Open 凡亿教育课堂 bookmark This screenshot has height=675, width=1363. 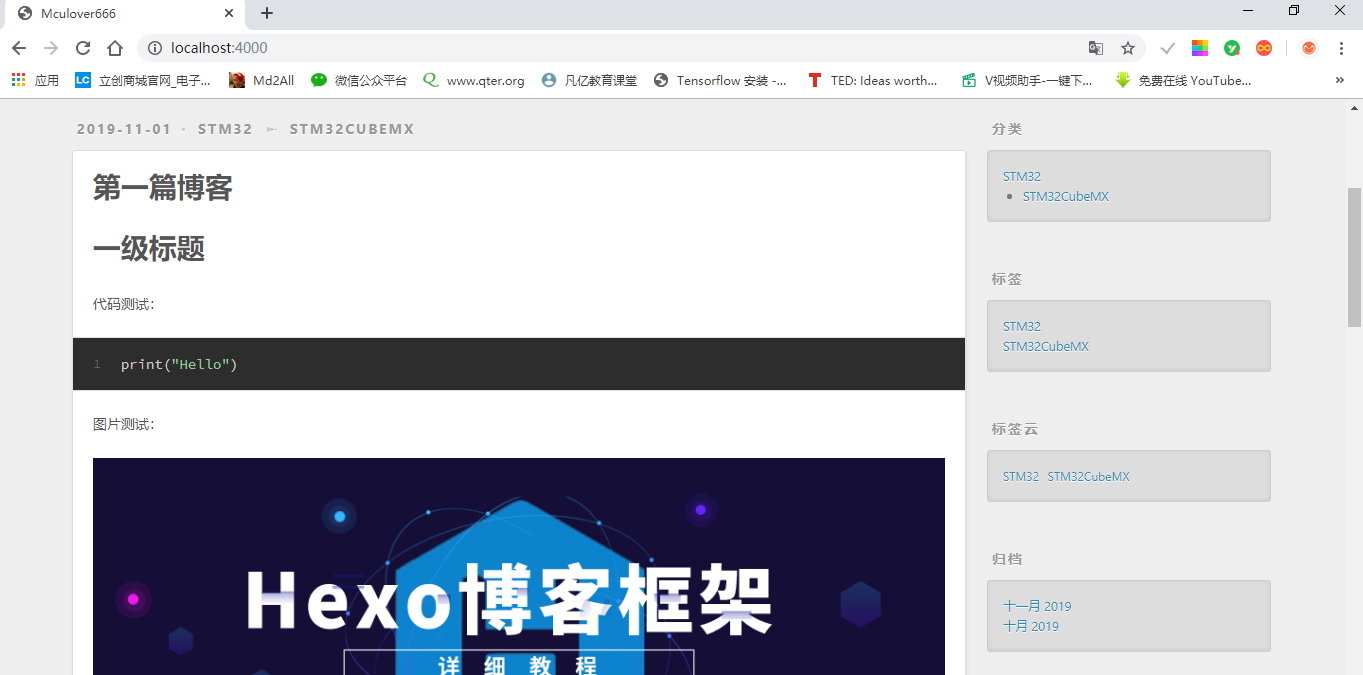589,80
